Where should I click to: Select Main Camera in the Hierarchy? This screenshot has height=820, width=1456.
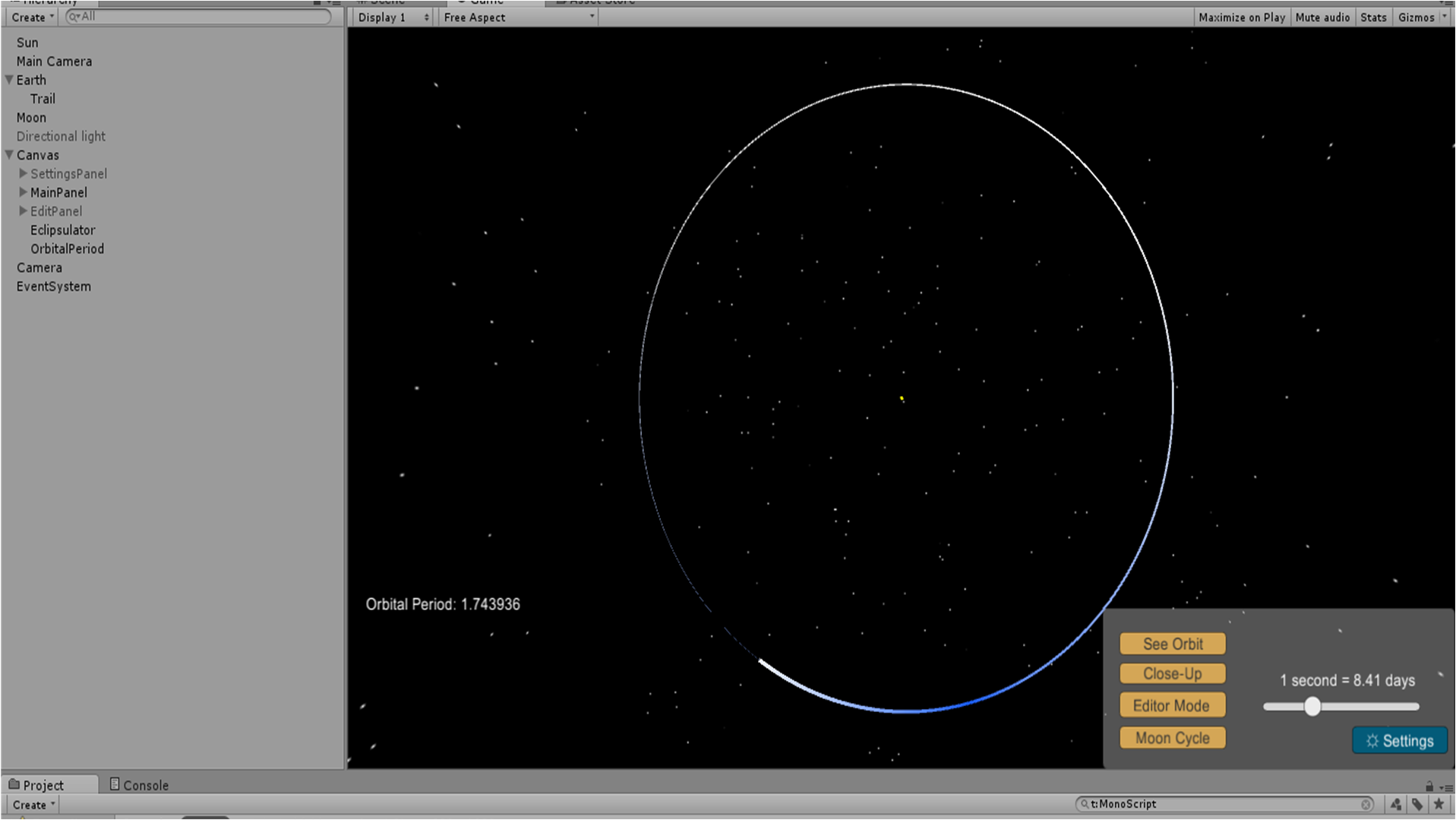(x=54, y=62)
